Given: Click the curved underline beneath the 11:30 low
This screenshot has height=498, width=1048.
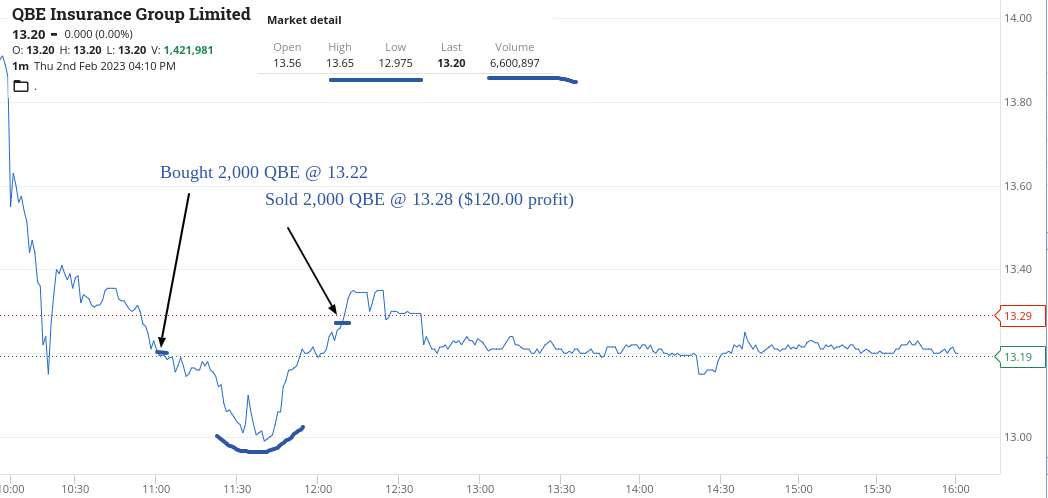Looking at the screenshot, I should [258, 450].
